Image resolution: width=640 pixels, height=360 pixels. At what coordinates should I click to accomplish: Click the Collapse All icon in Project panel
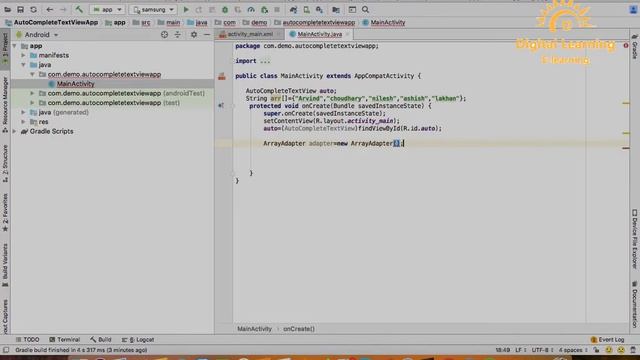[178, 35]
